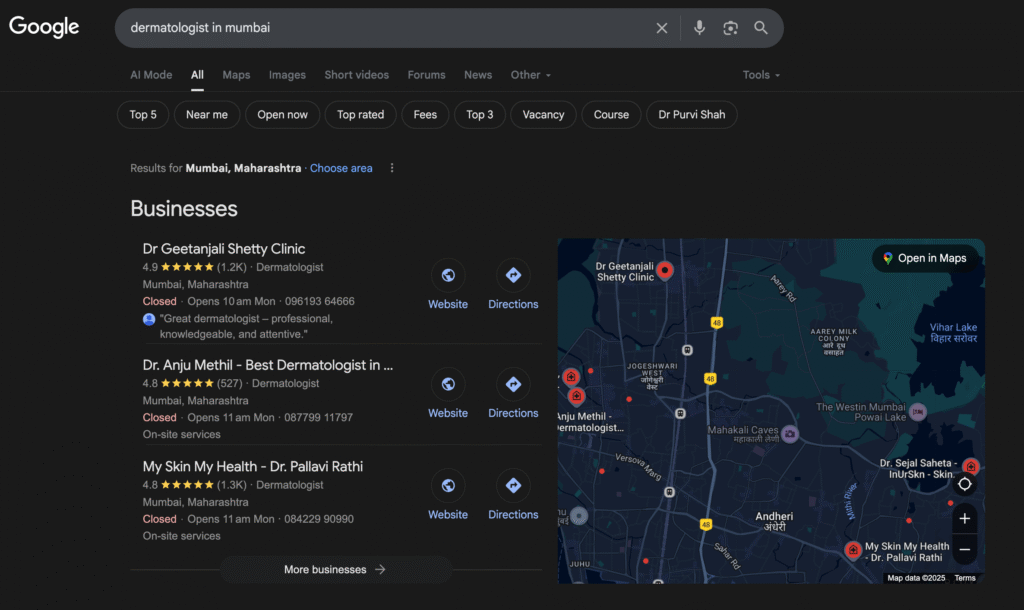
Task: Start voice search with the microphone icon
Action: 699,27
